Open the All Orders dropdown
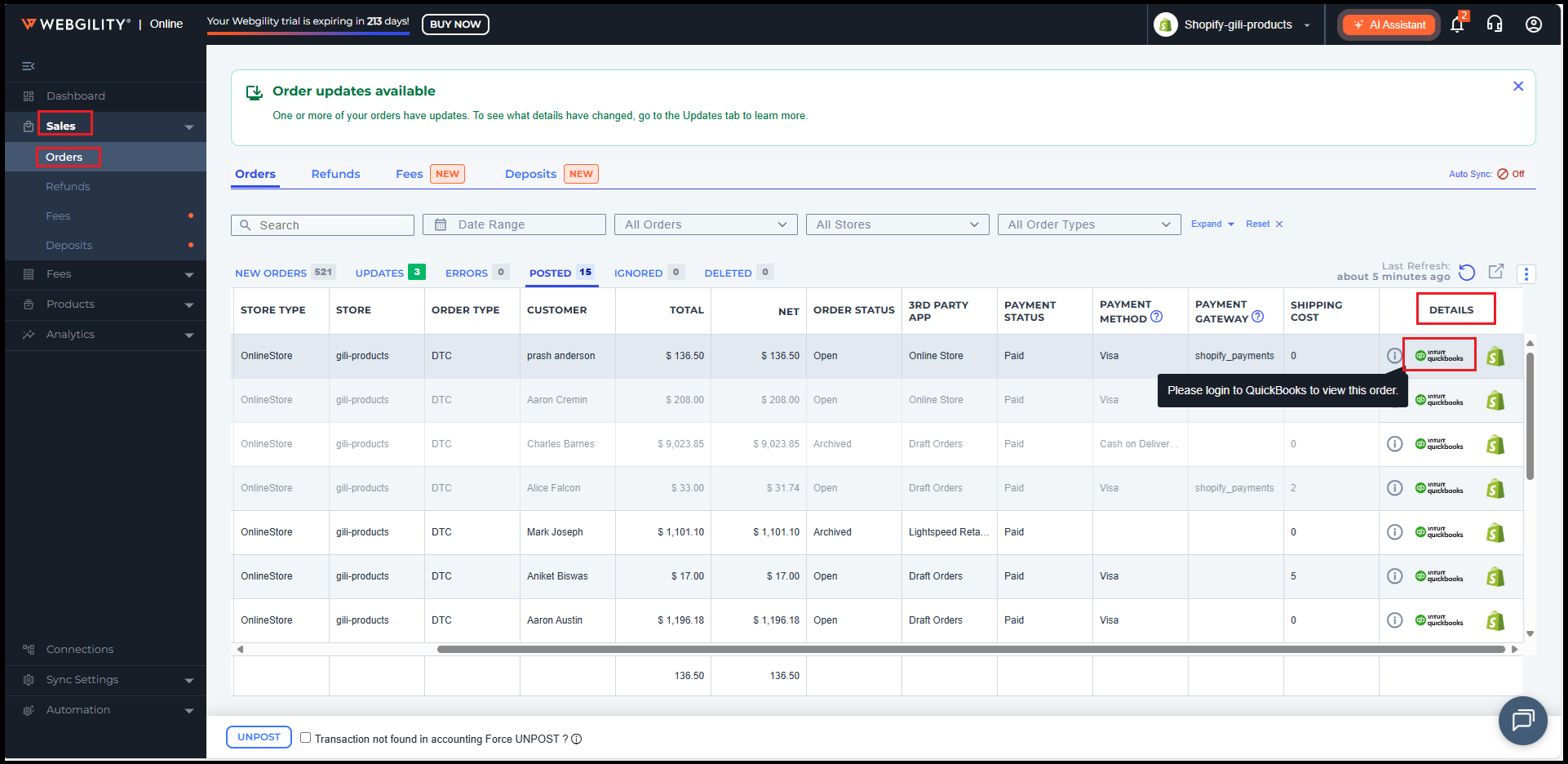Image resolution: width=1568 pixels, height=764 pixels. pyautogui.click(x=706, y=224)
